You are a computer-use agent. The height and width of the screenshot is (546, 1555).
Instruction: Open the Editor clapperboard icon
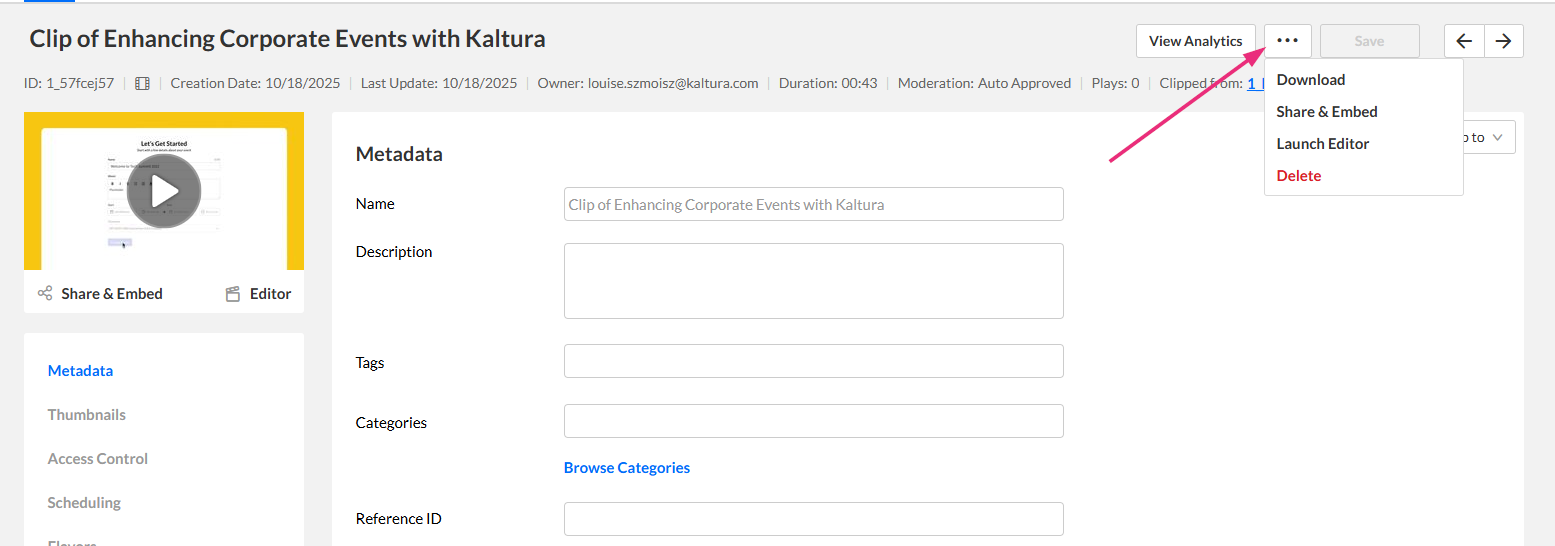pos(233,294)
